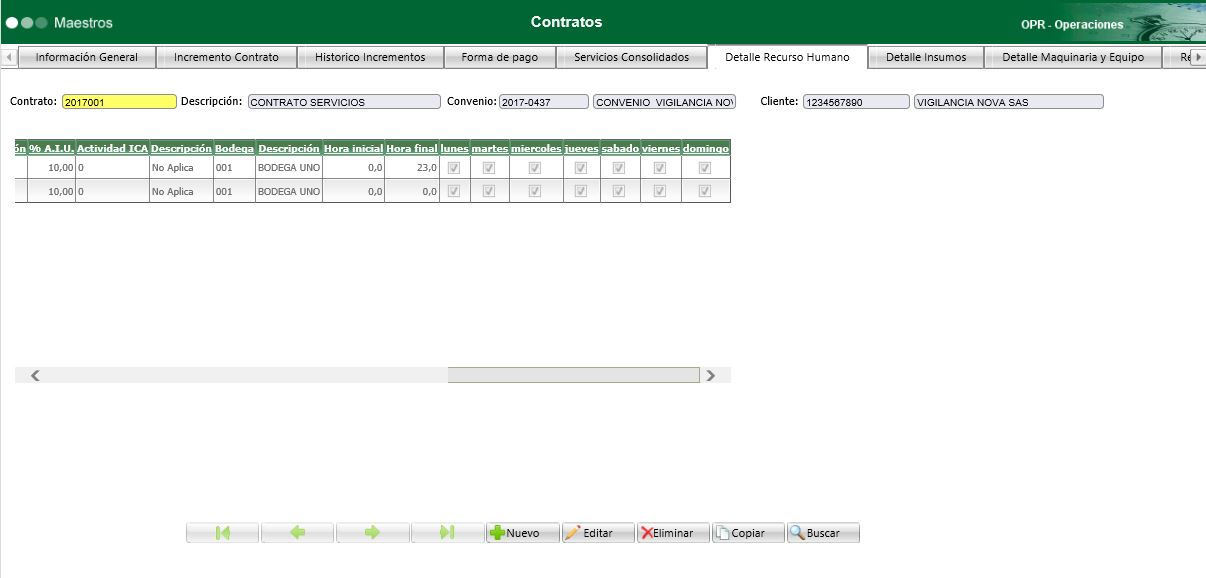This screenshot has height=578, width=1206.
Task: Sort by Hora final column header
Action: point(412,148)
